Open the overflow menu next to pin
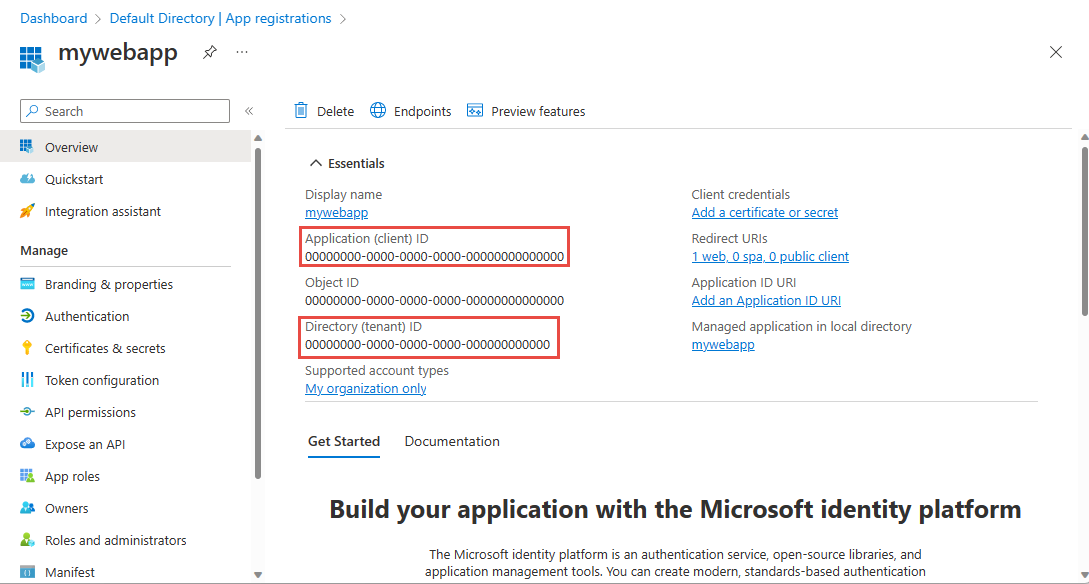The width and height of the screenshot is (1089, 584). pos(241,52)
